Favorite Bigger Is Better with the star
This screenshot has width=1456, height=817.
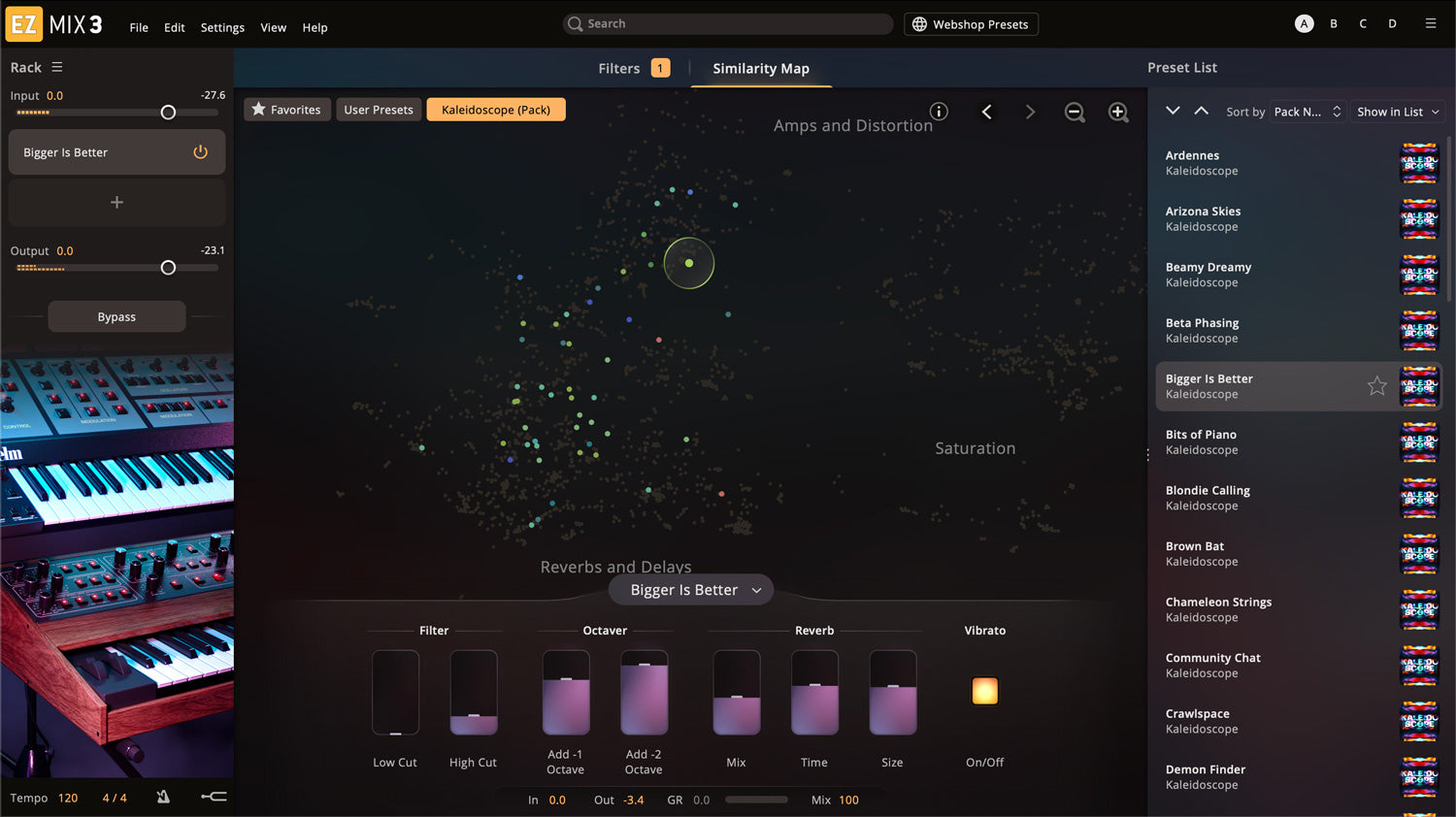1376,386
